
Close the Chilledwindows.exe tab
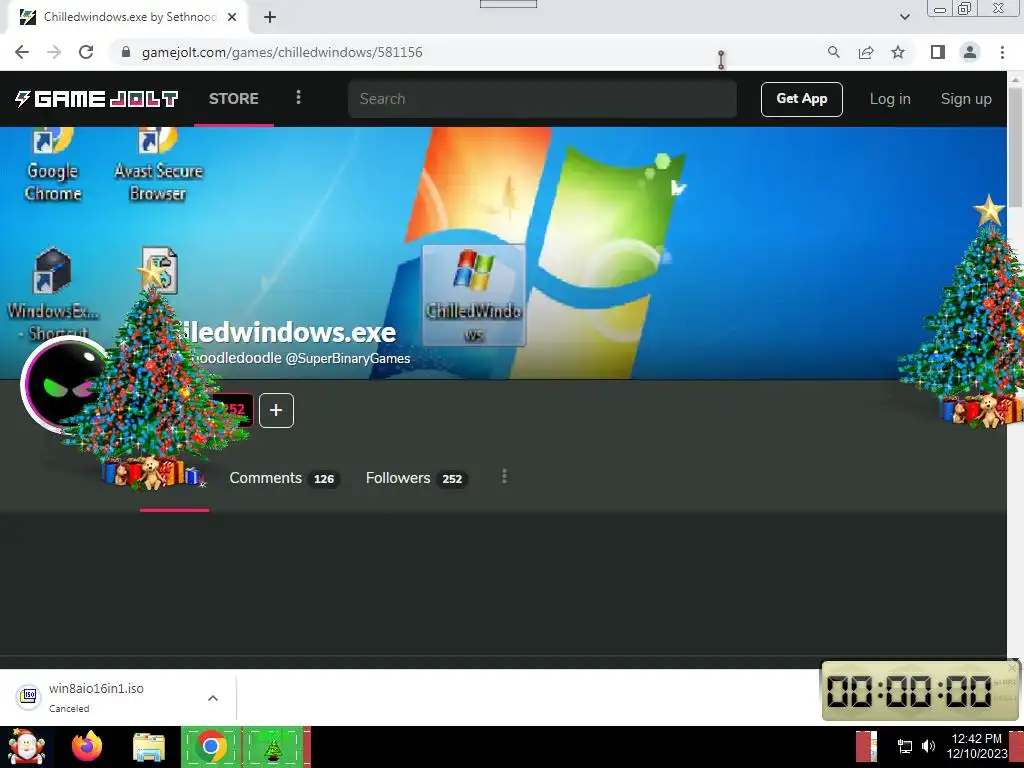[x=232, y=17]
